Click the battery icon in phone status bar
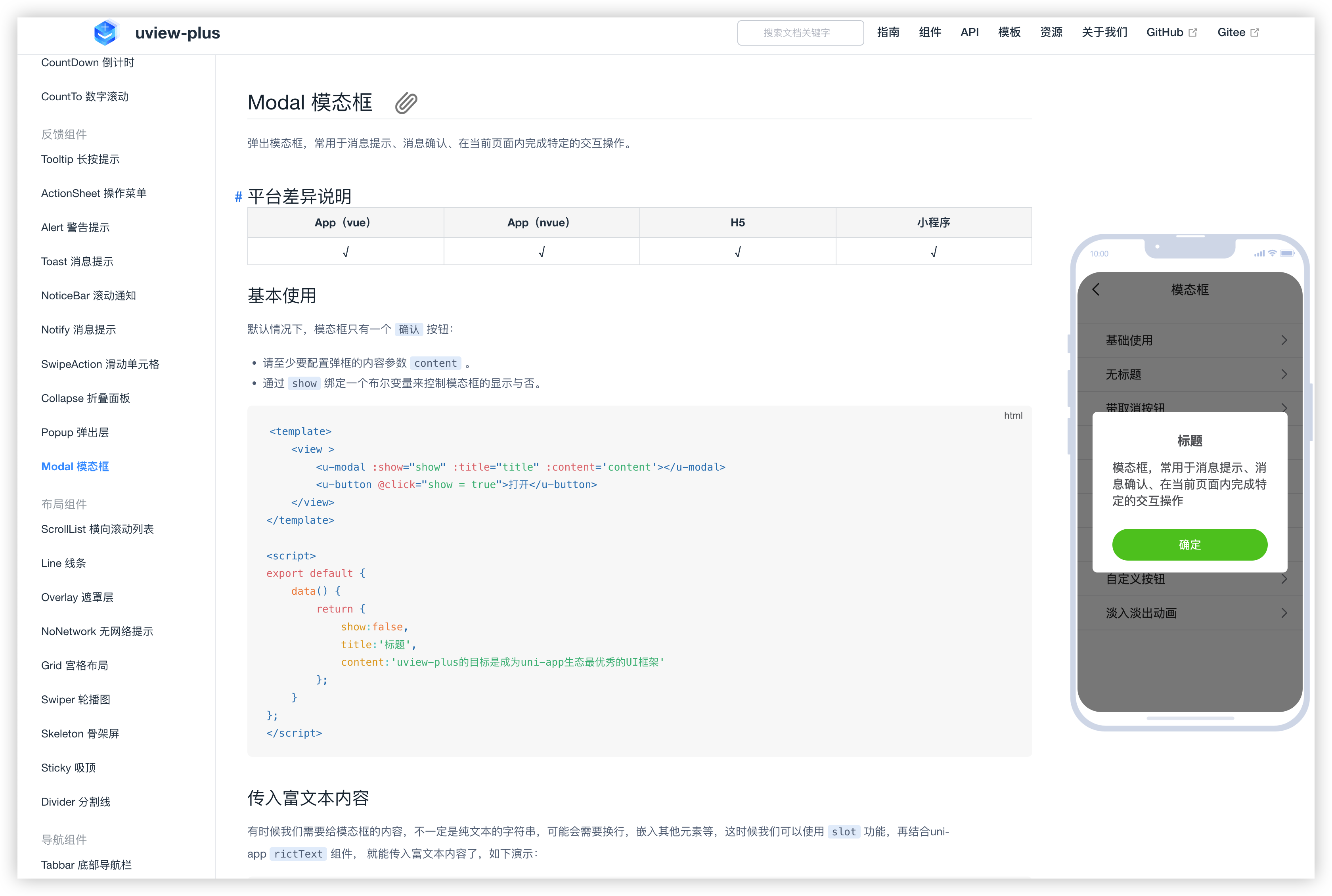This screenshot has height=896, width=1332. click(x=1287, y=253)
